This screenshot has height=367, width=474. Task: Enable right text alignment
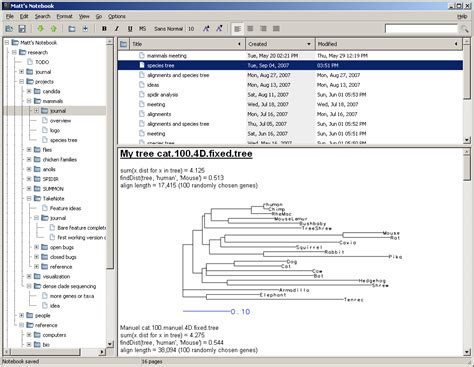click(263, 29)
